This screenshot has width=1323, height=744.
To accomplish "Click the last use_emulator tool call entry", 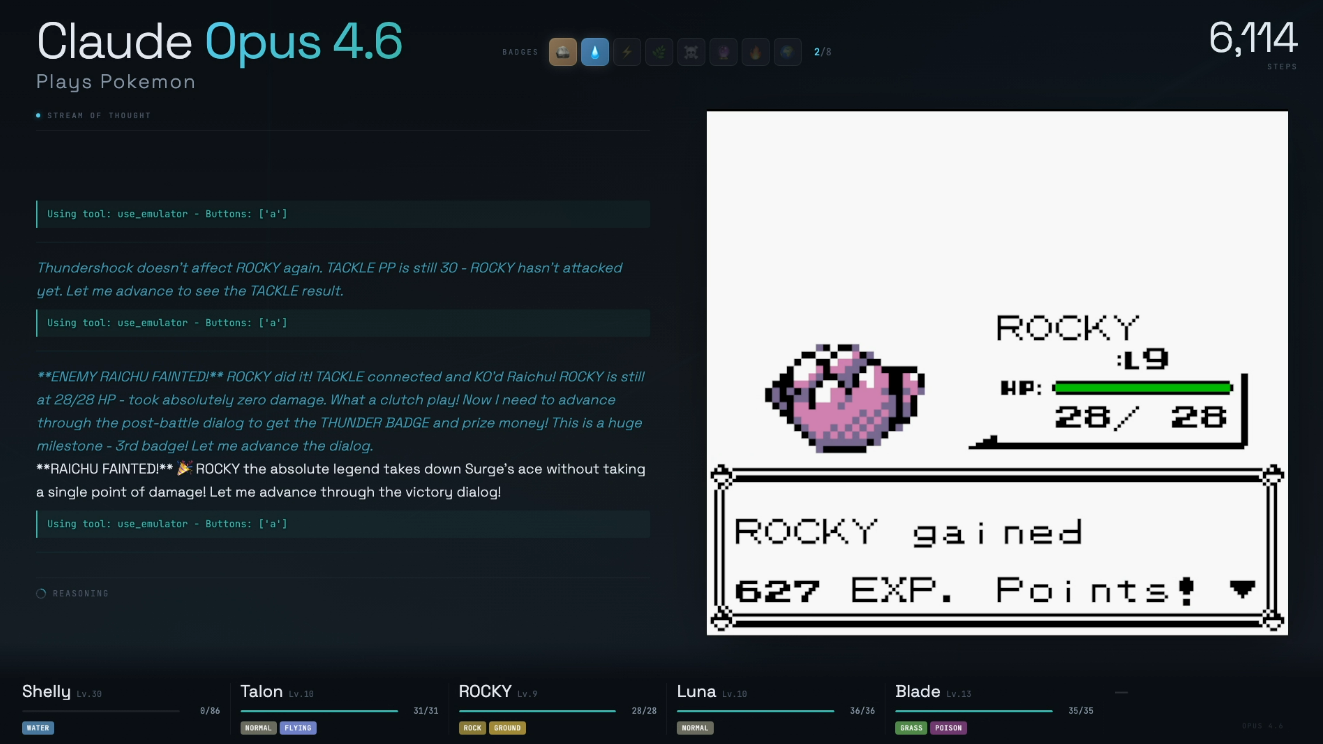I will pyautogui.click(x=343, y=523).
